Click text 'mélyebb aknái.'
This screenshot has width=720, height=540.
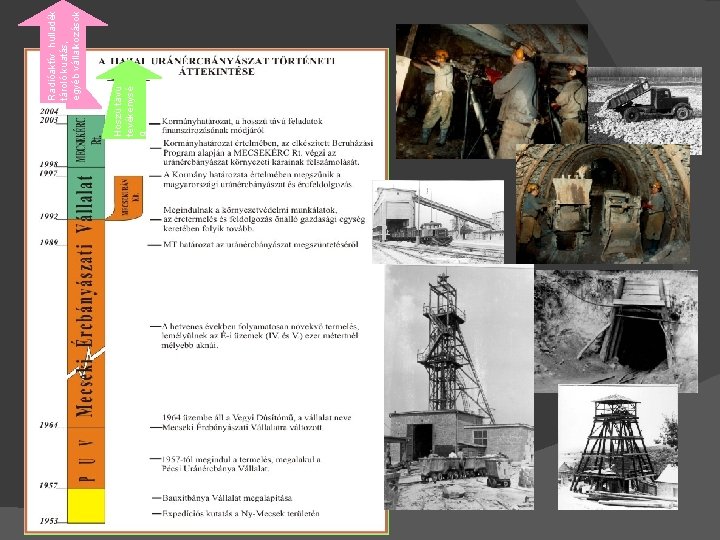190,345
